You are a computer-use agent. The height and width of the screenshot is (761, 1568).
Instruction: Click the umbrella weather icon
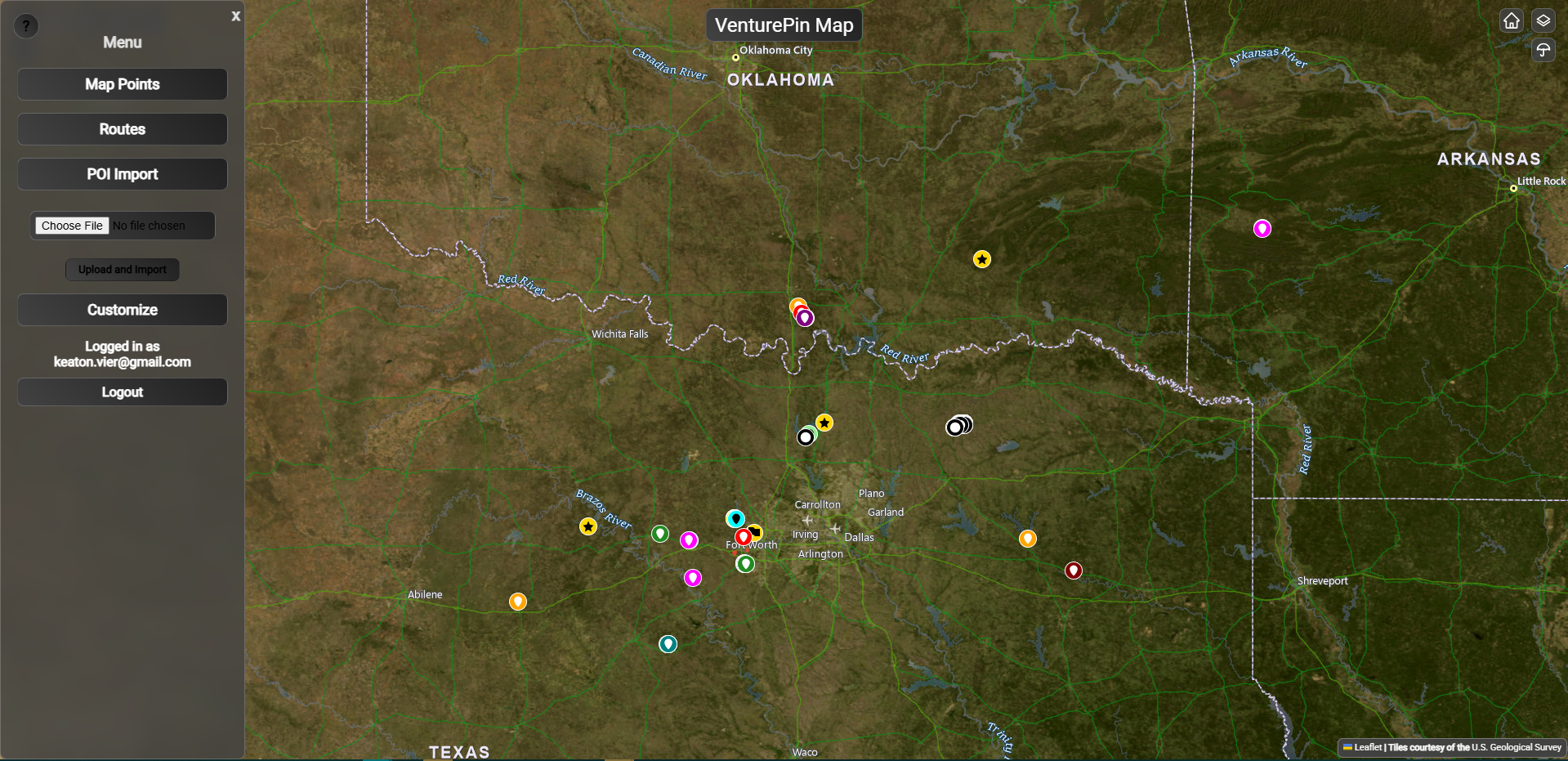[x=1543, y=50]
